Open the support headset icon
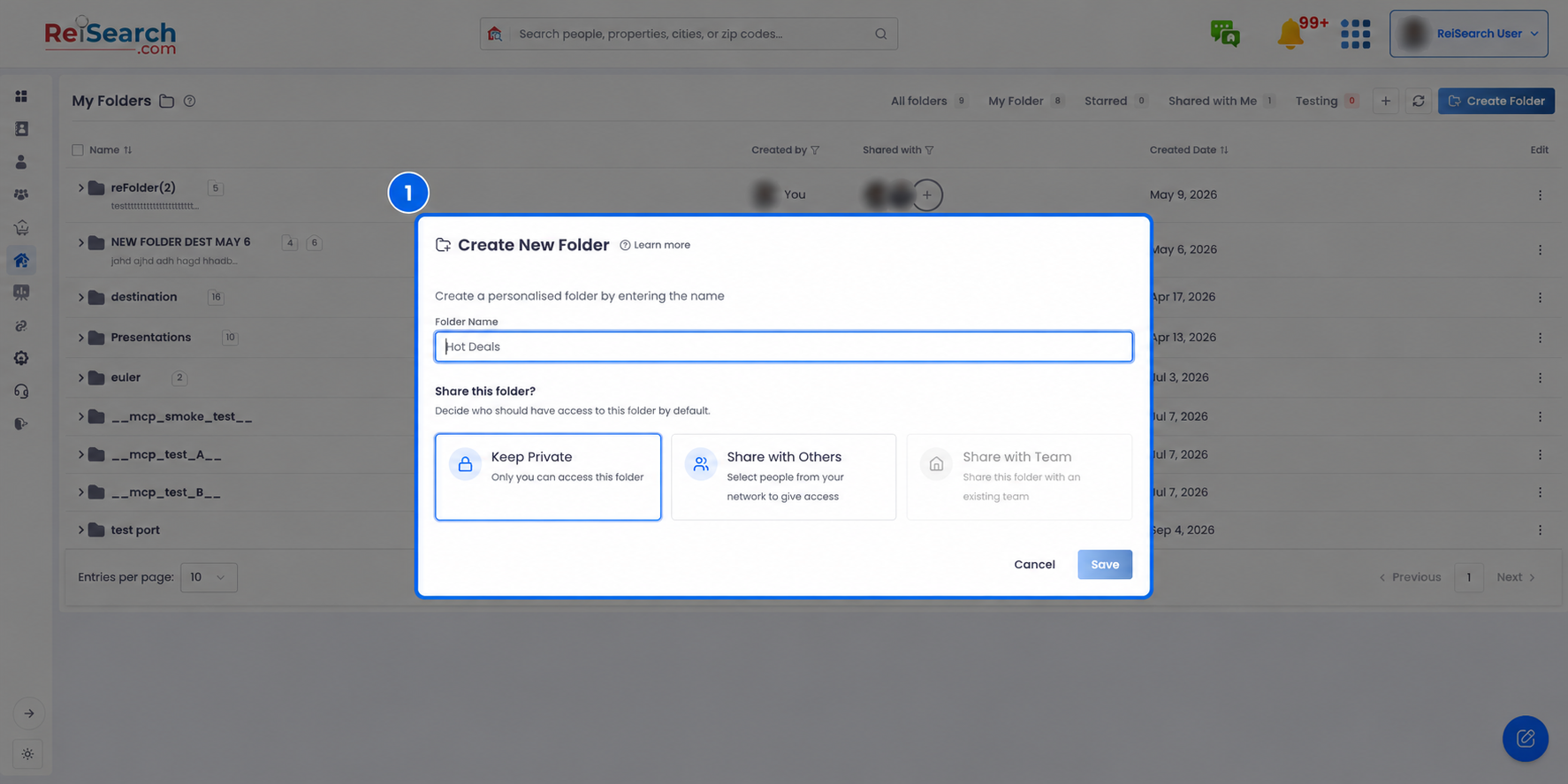This screenshot has width=1568, height=784. click(x=21, y=391)
